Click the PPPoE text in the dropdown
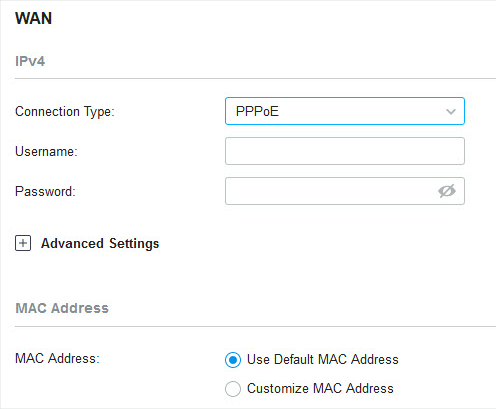Image resolution: width=496 pixels, height=409 pixels. point(257,111)
